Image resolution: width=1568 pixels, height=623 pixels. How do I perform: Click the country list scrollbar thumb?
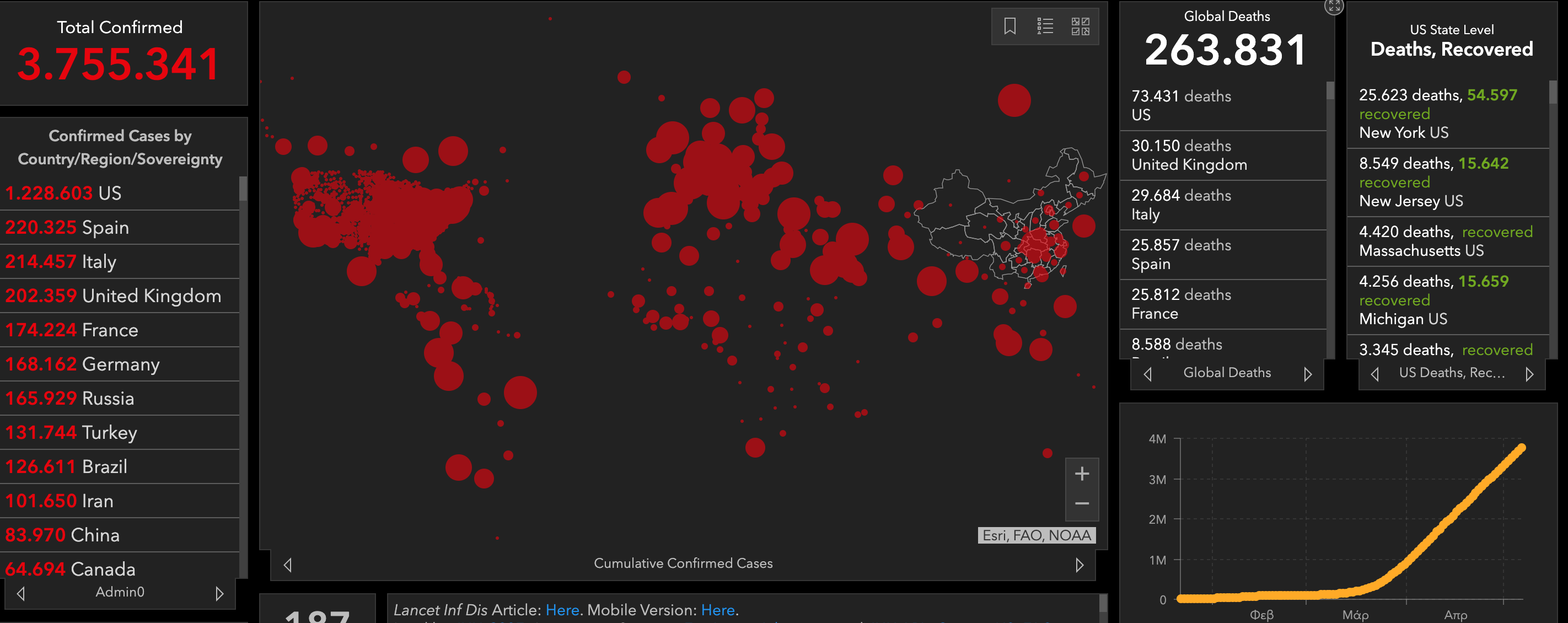coord(243,189)
